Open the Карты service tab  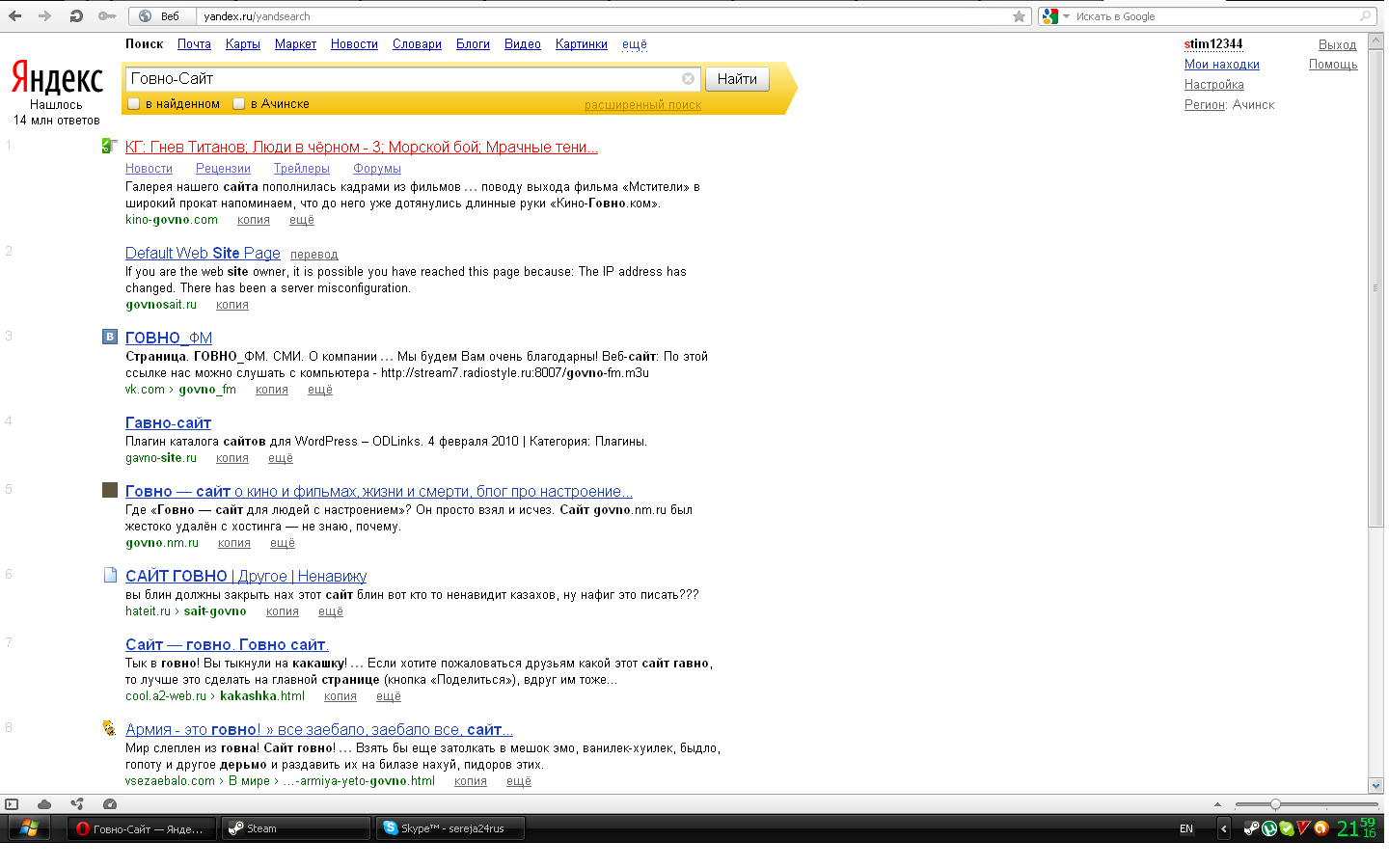pos(243,44)
